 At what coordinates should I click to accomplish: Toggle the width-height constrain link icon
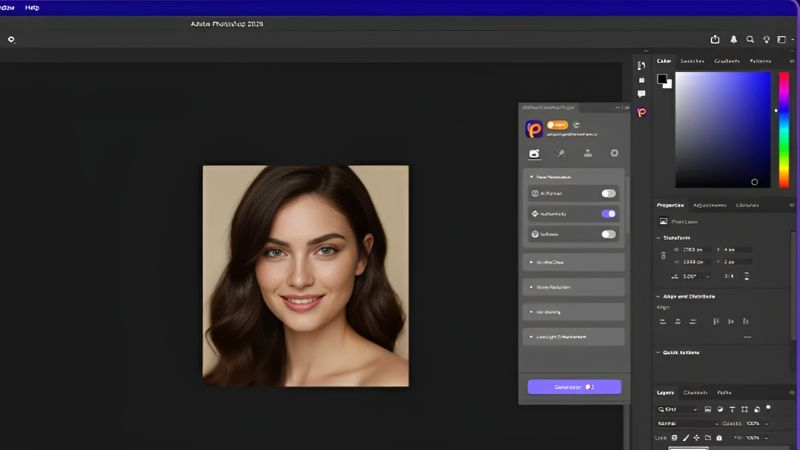(x=663, y=256)
